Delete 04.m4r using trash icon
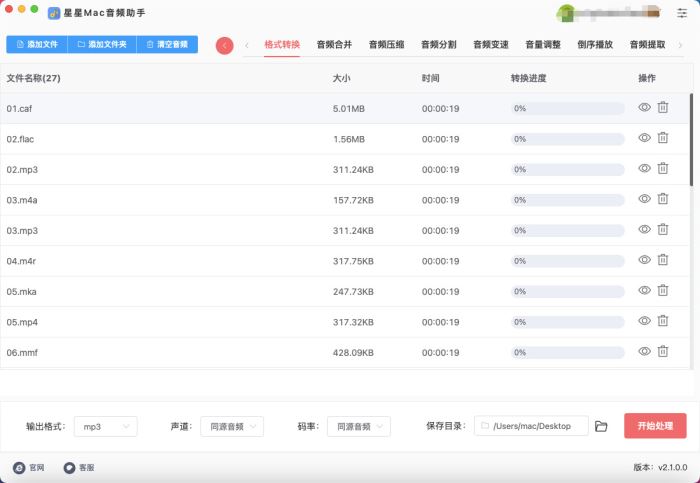This screenshot has height=483, width=700. pos(663,260)
